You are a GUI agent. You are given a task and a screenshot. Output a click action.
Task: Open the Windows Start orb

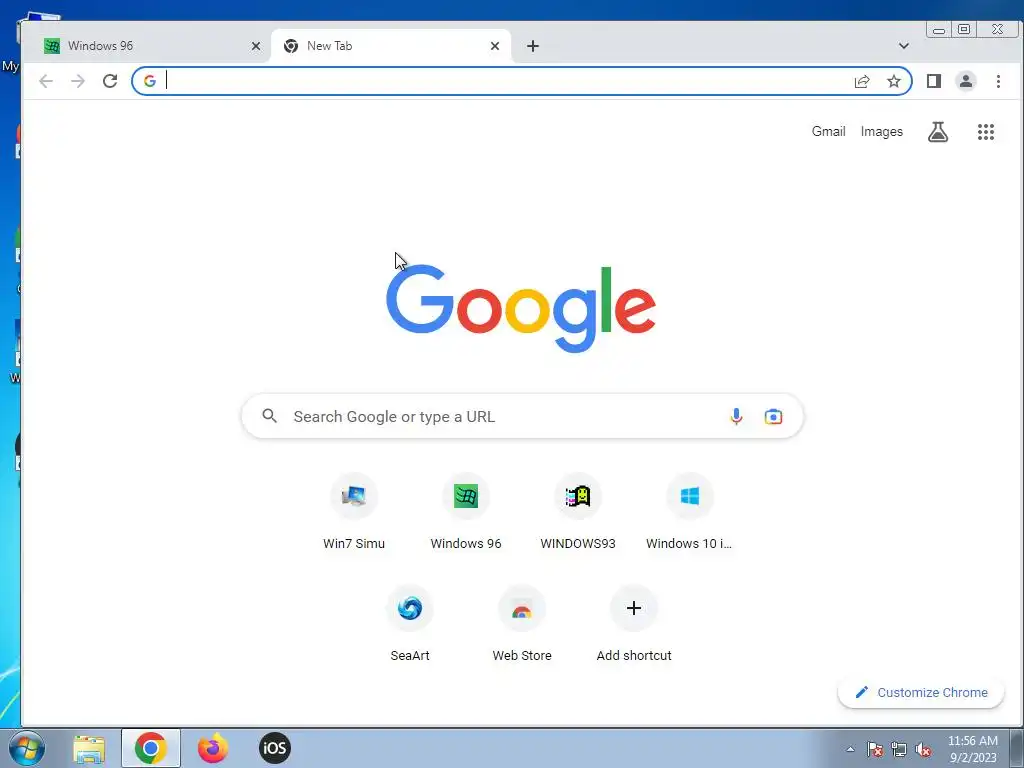[27, 748]
